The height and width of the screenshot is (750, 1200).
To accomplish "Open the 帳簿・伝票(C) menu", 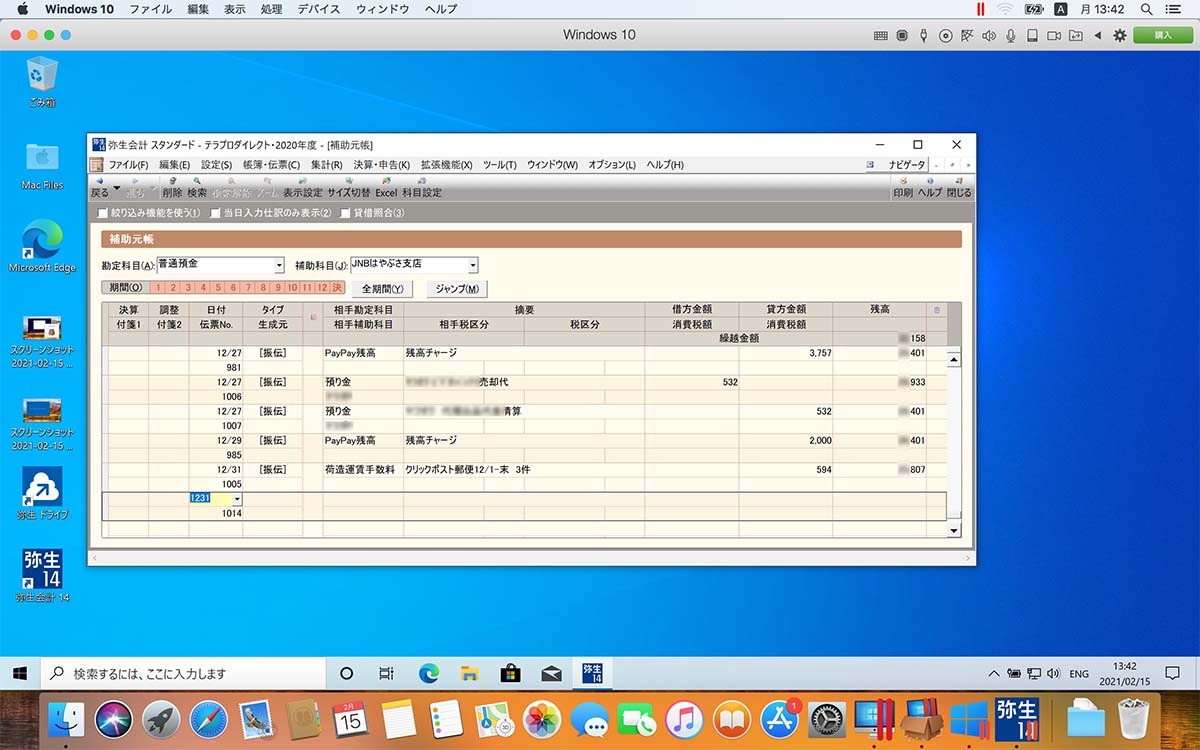I will [270, 165].
